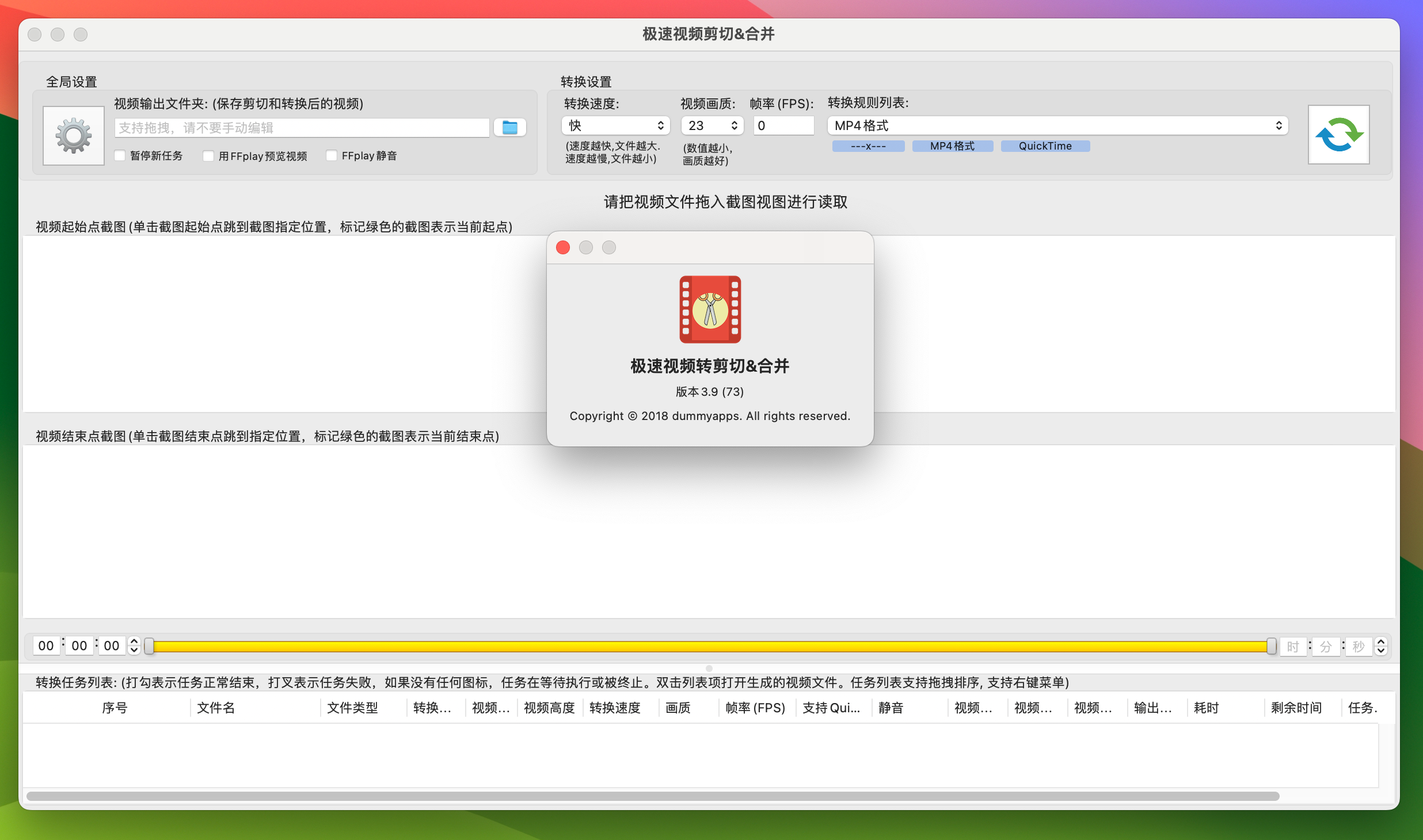Click the task list horizontal scrollbar
This screenshot has width=1423, height=840.
coord(653,796)
